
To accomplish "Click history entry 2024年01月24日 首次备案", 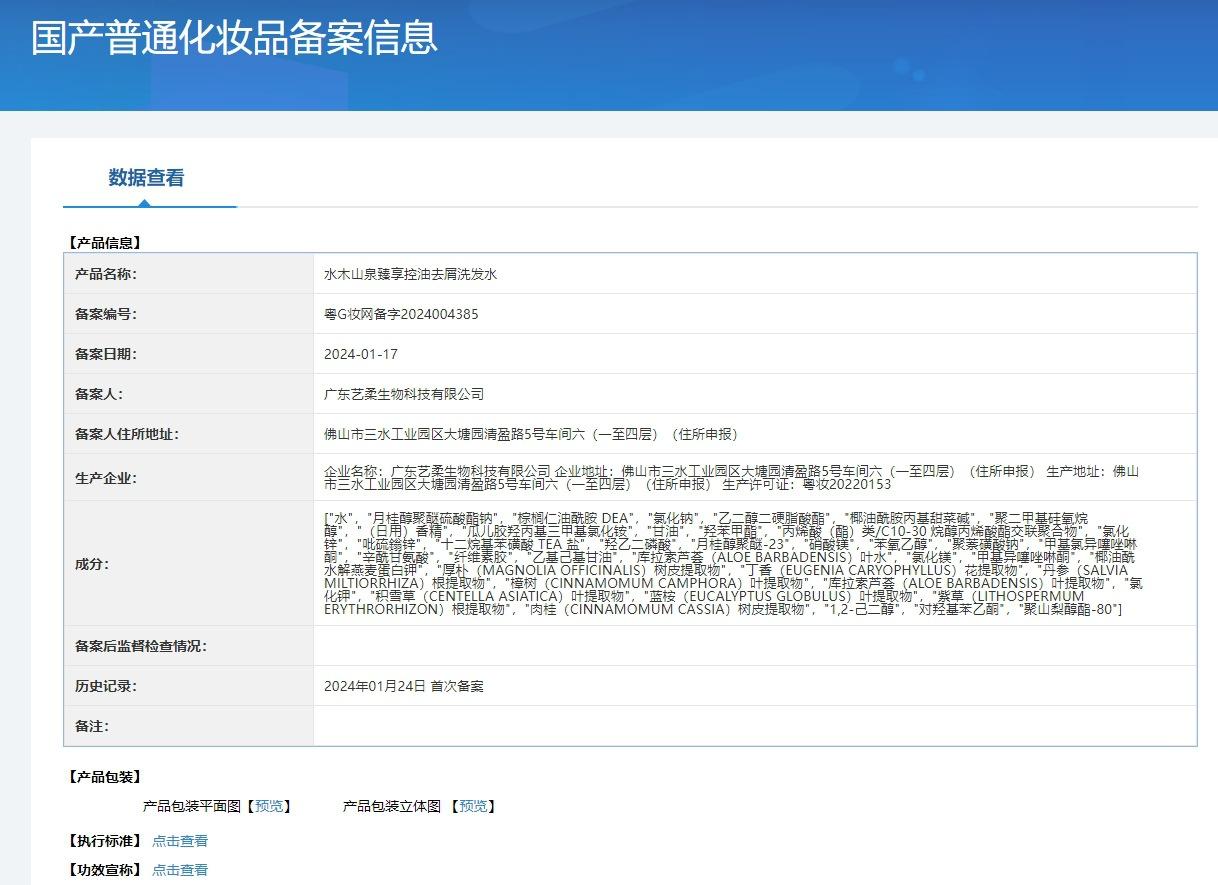I will [x=404, y=686].
